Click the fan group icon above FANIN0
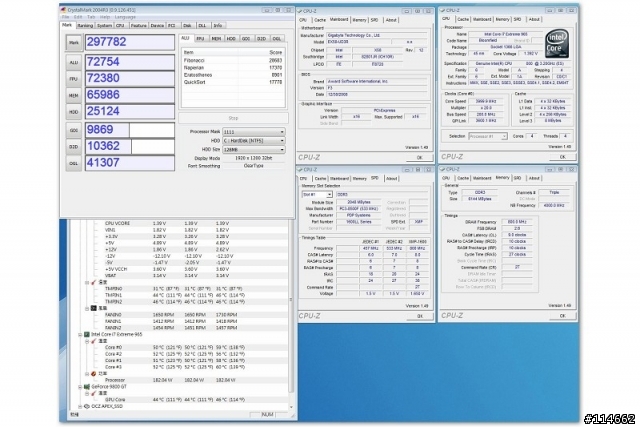 [x=94, y=308]
